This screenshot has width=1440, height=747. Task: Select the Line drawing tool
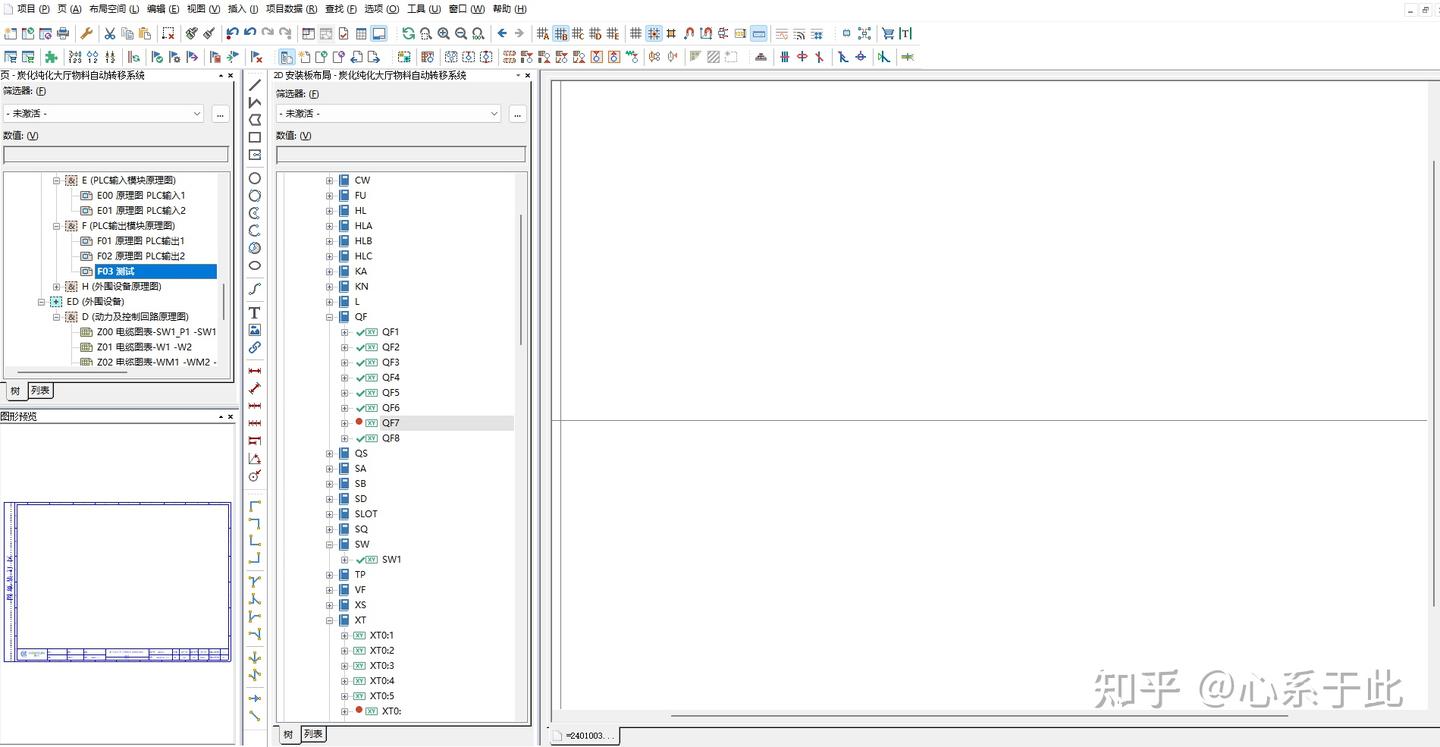pyautogui.click(x=255, y=85)
